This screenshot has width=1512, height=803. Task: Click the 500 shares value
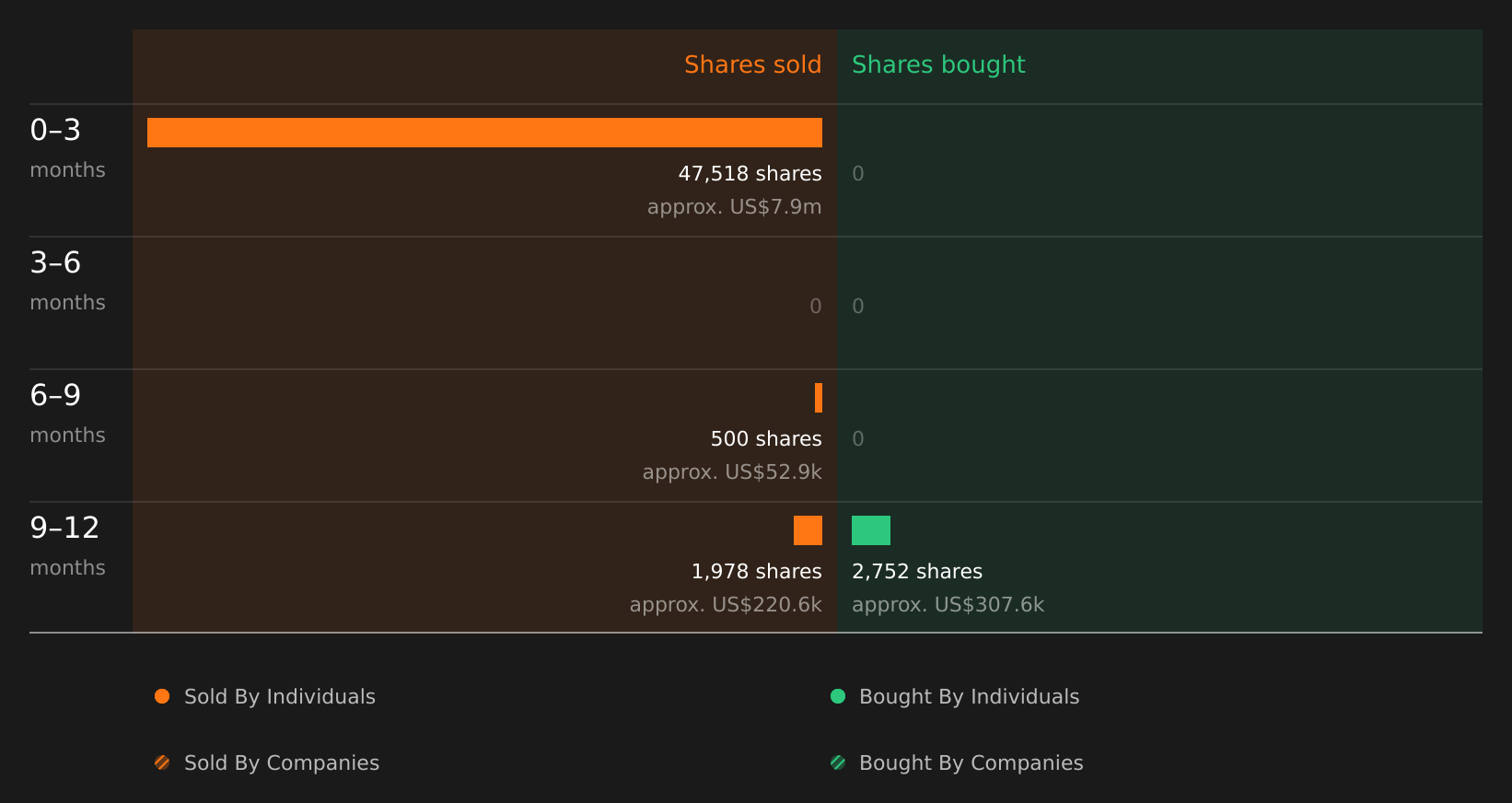[766, 439]
